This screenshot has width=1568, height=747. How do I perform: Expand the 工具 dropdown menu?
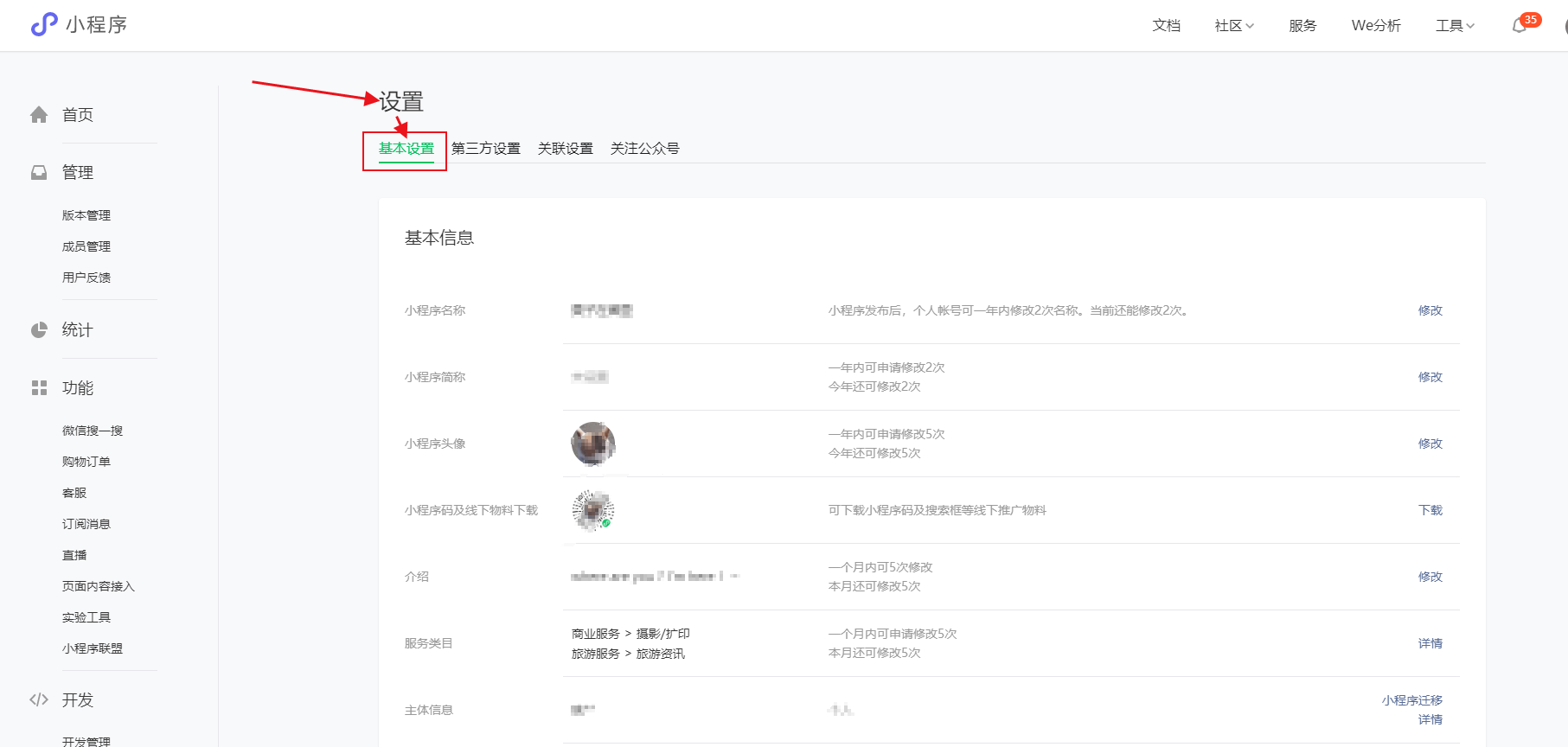pos(1455,26)
